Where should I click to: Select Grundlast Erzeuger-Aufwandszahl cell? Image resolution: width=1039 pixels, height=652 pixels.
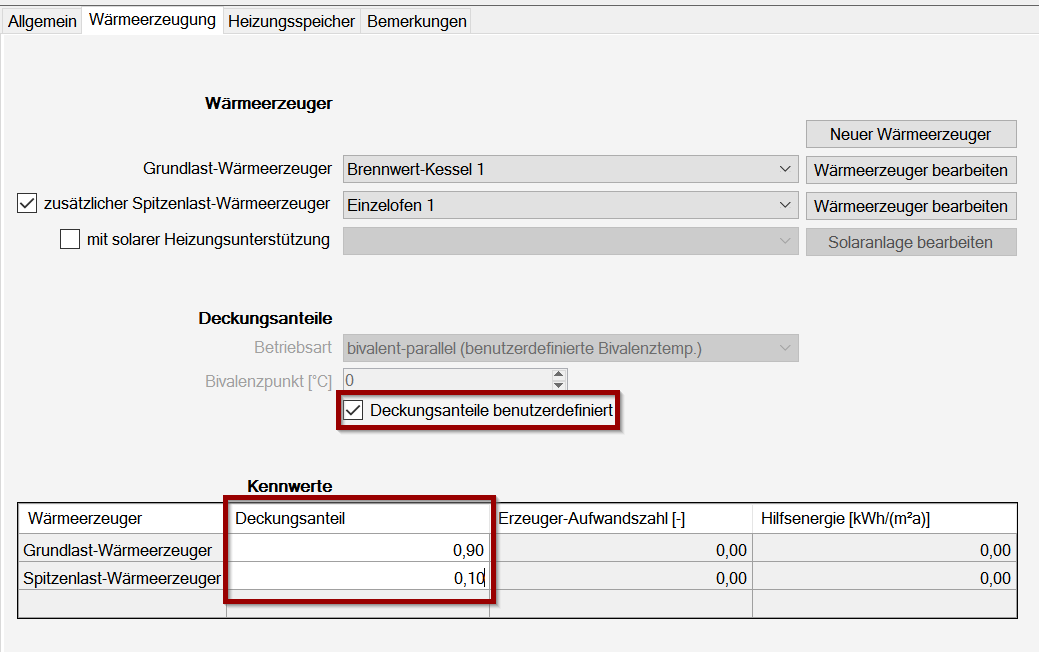[x=620, y=550]
